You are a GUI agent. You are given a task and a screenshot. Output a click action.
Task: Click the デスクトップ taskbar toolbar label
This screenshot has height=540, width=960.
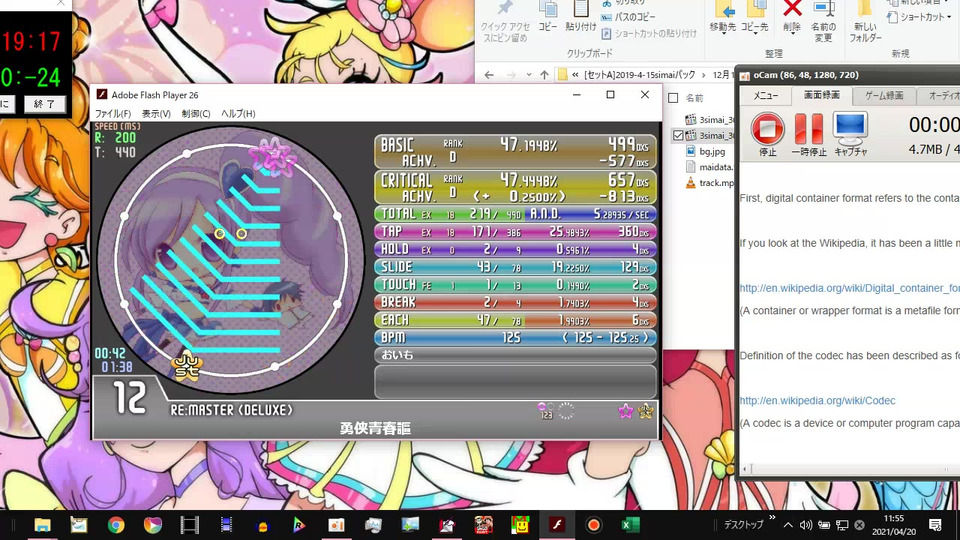point(743,525)
